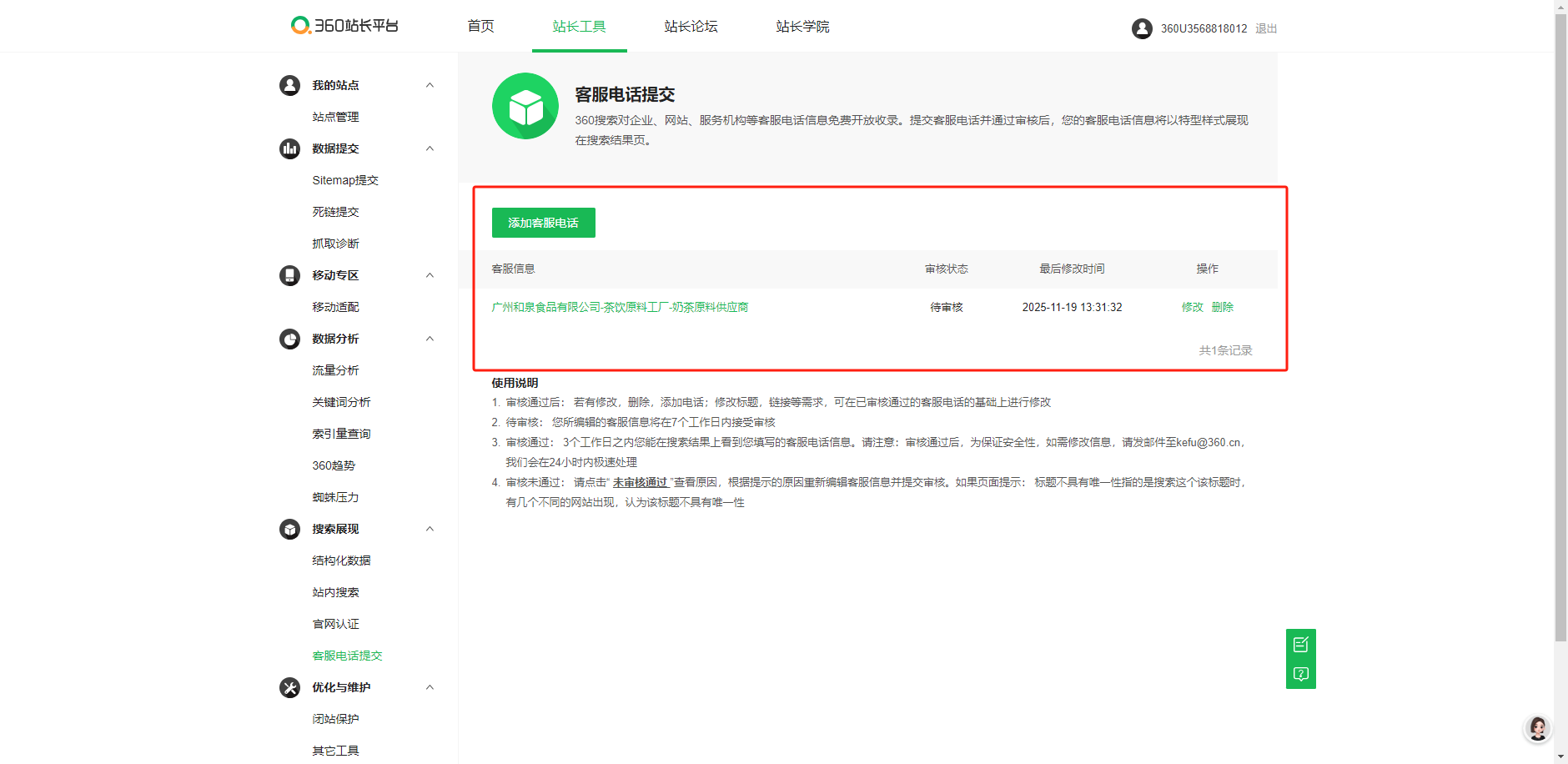Click 删除 for the record
The image size is (1568, 764).
coord(1223,307)
